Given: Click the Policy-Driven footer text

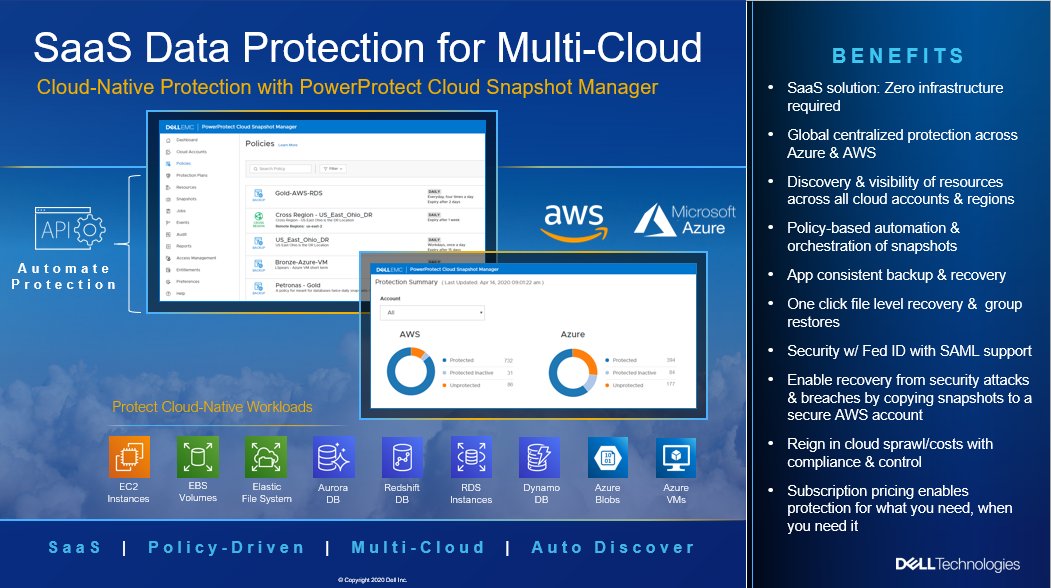Looking at the screenshot, I should point(227,548).
